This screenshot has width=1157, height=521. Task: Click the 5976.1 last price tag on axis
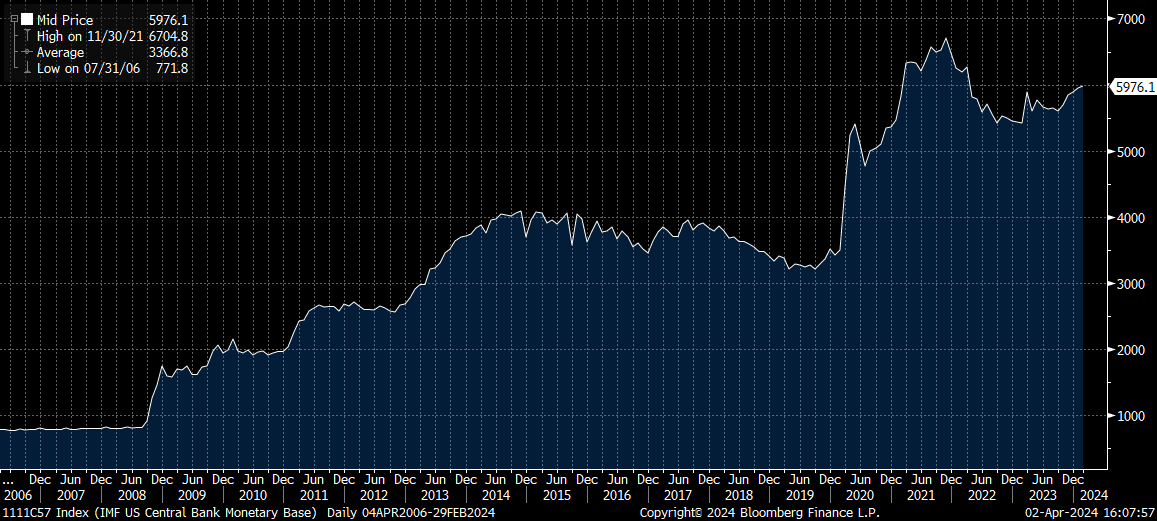click(1134, 87)
